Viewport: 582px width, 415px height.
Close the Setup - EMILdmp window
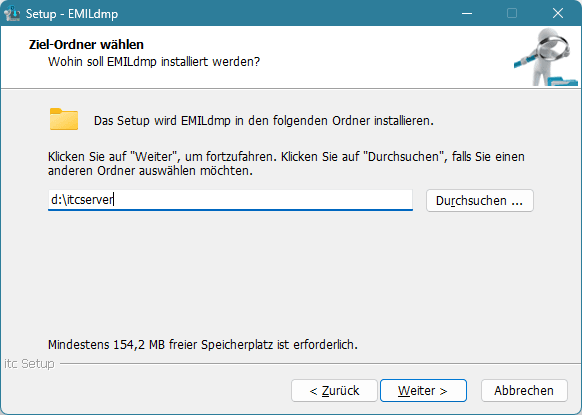click(x=558, y=13)
